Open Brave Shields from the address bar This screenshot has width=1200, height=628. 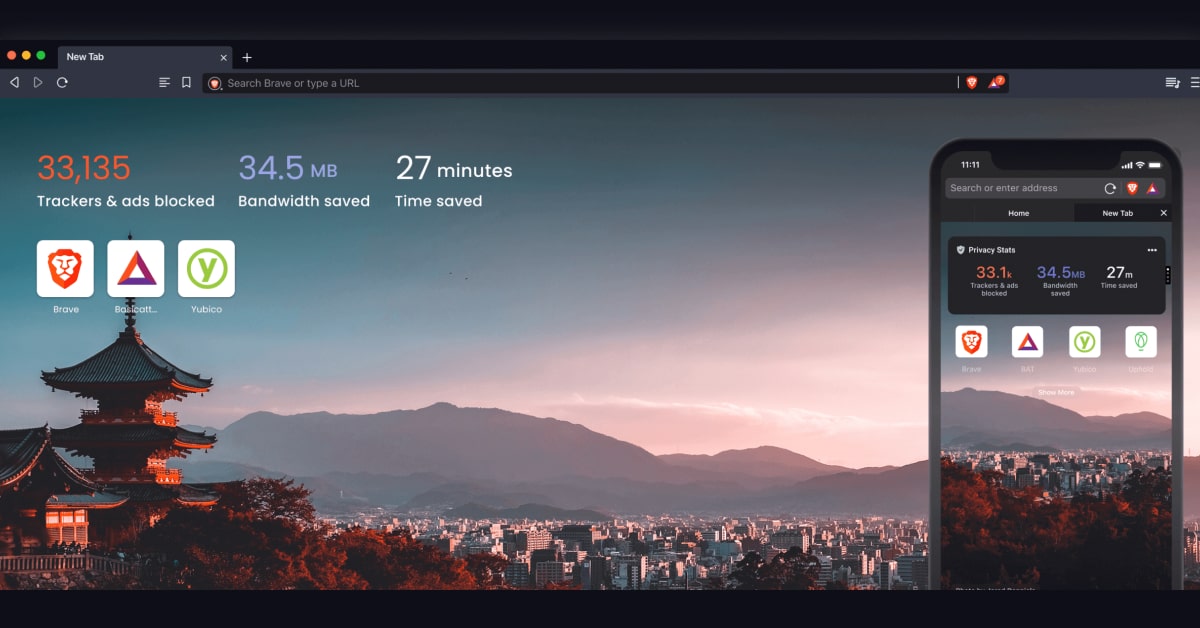click(971, 83)
